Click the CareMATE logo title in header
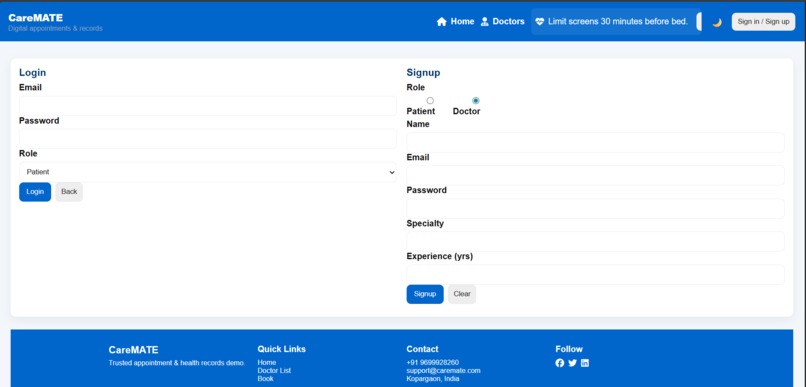This screenshot has height=387, width=806. point(35,17)
